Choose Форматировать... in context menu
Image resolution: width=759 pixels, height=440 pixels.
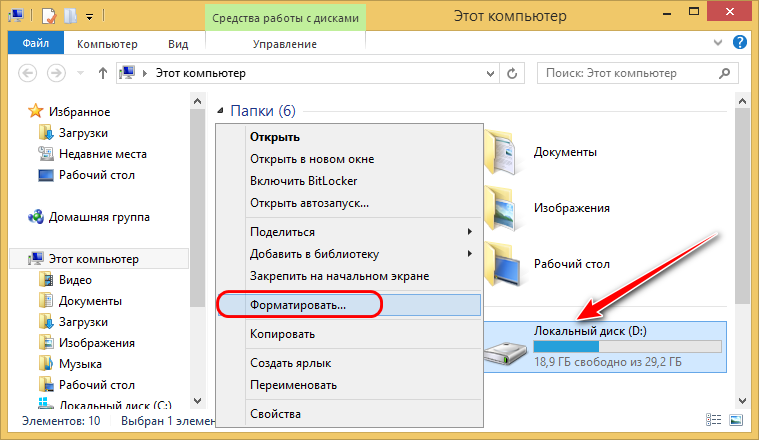tap(349, 305)
